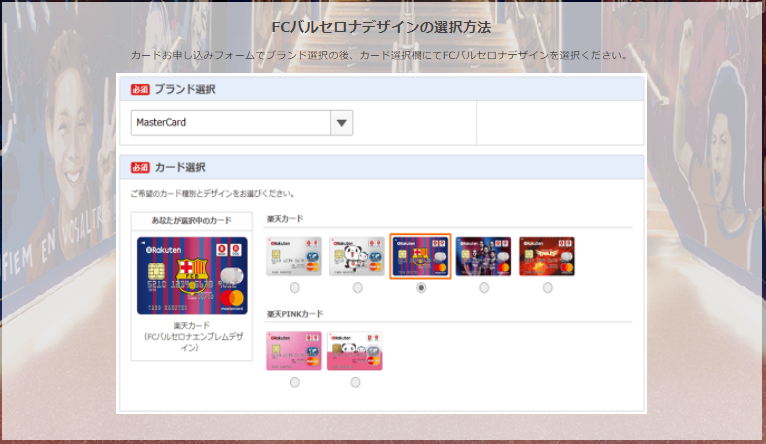Viewport: 766px width, 444px height.
Task: Toggle the FC Barcelona emblem card radio button
Action: tap(421, 288)
